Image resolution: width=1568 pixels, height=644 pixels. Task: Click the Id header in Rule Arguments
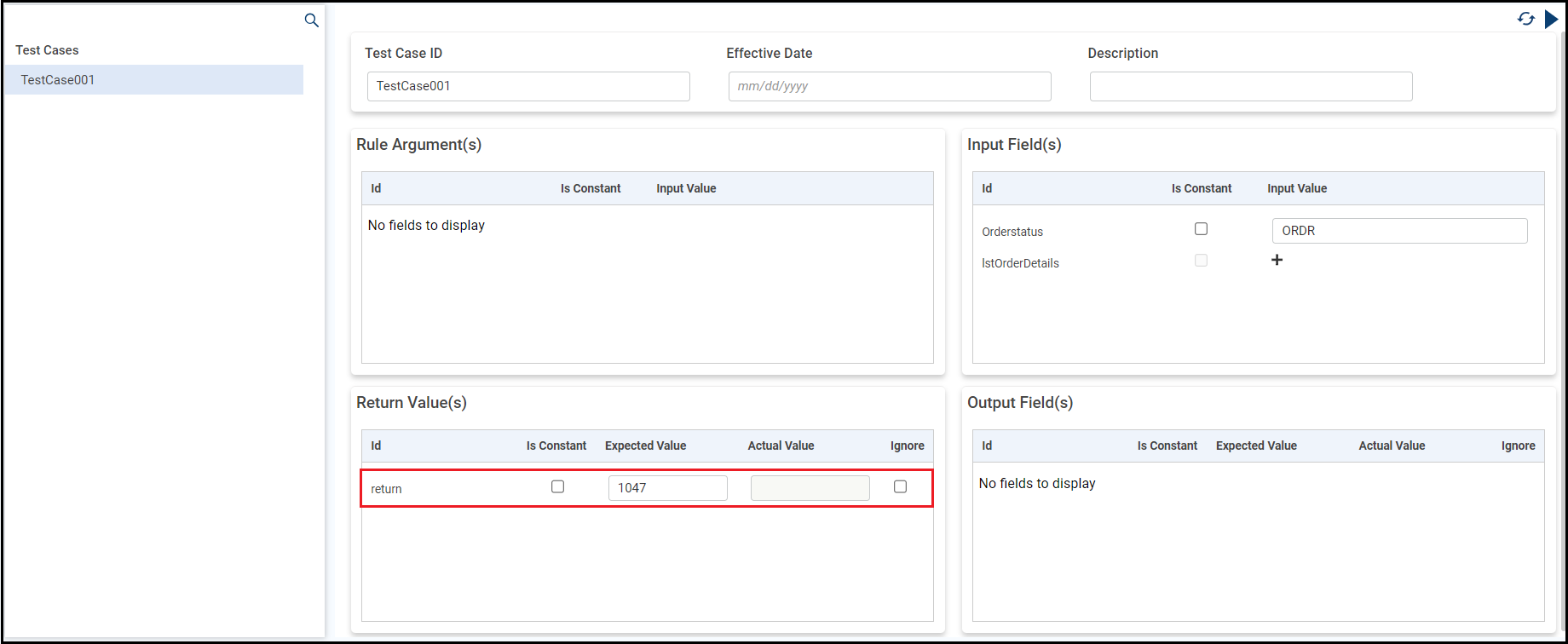click(x=376, y=188)
